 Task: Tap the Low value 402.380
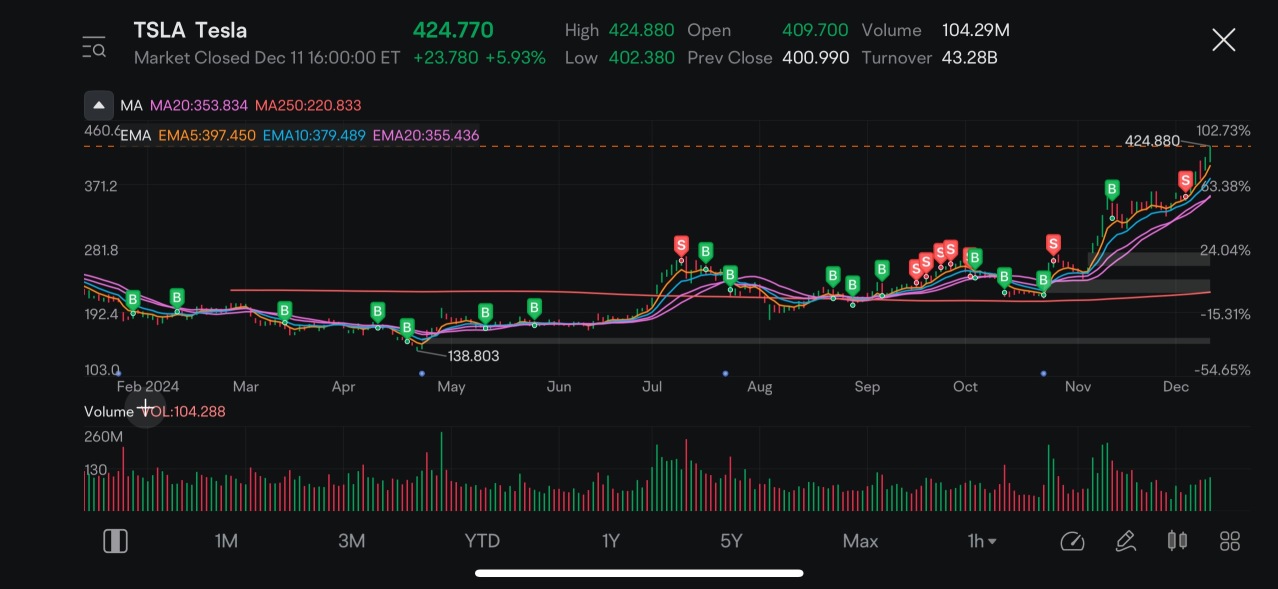(641, 57)
